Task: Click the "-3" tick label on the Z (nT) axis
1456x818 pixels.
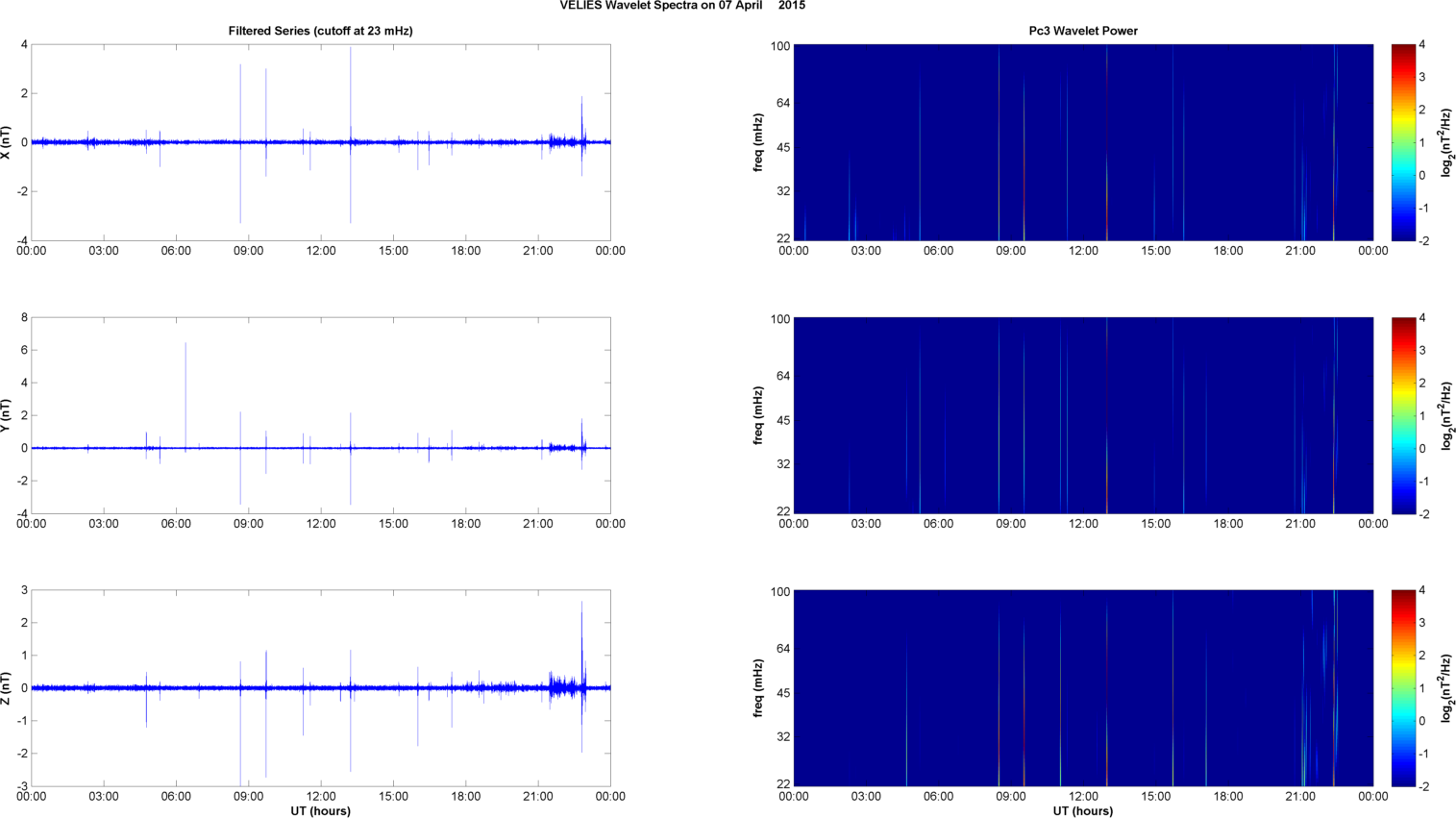Action: click(x=21, y=786)
